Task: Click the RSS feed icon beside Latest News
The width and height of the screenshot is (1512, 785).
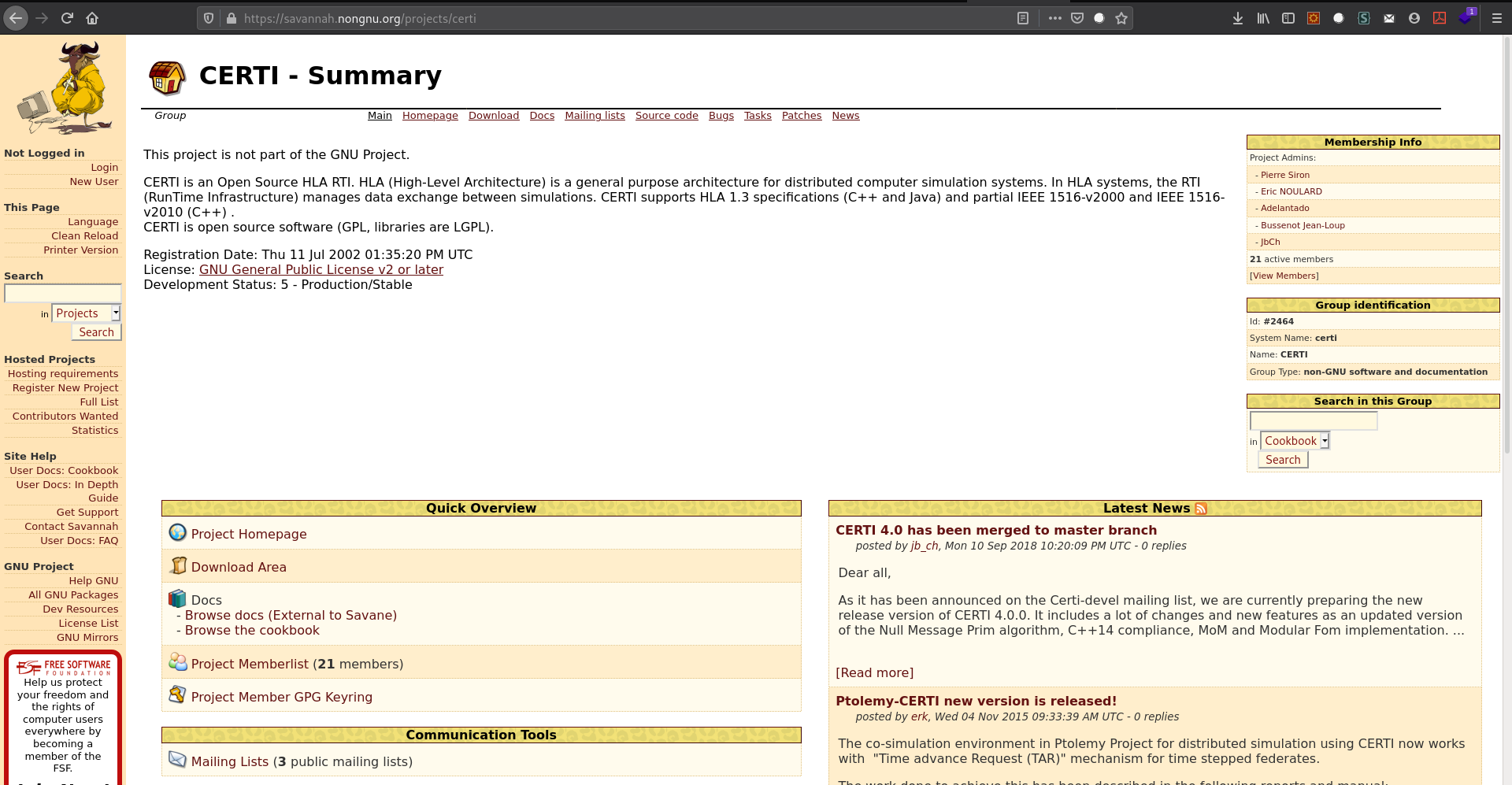Action: pyautogui.click(x=1201, y=509)
